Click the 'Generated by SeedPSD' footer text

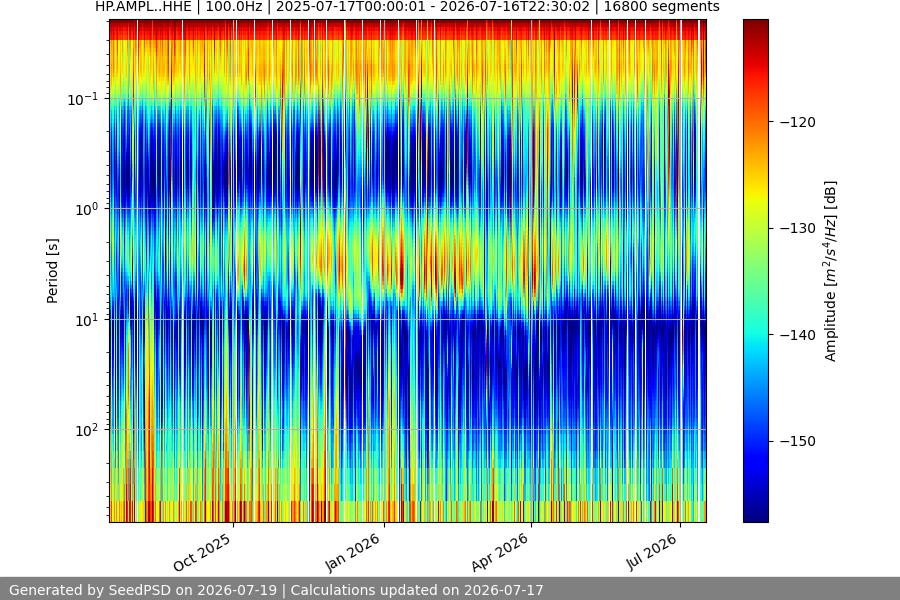276,590
